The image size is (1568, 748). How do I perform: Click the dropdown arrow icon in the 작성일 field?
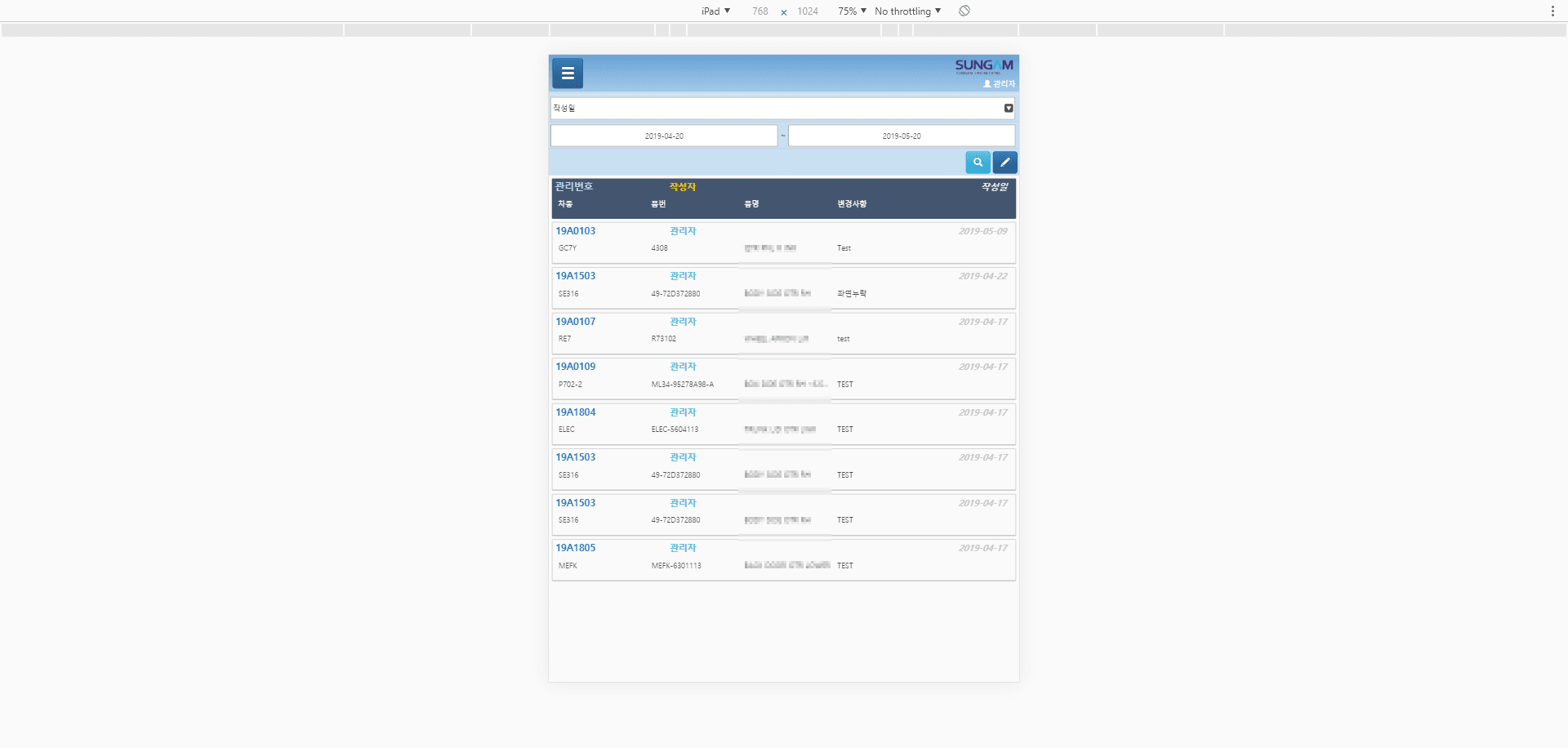point(1008,108)
